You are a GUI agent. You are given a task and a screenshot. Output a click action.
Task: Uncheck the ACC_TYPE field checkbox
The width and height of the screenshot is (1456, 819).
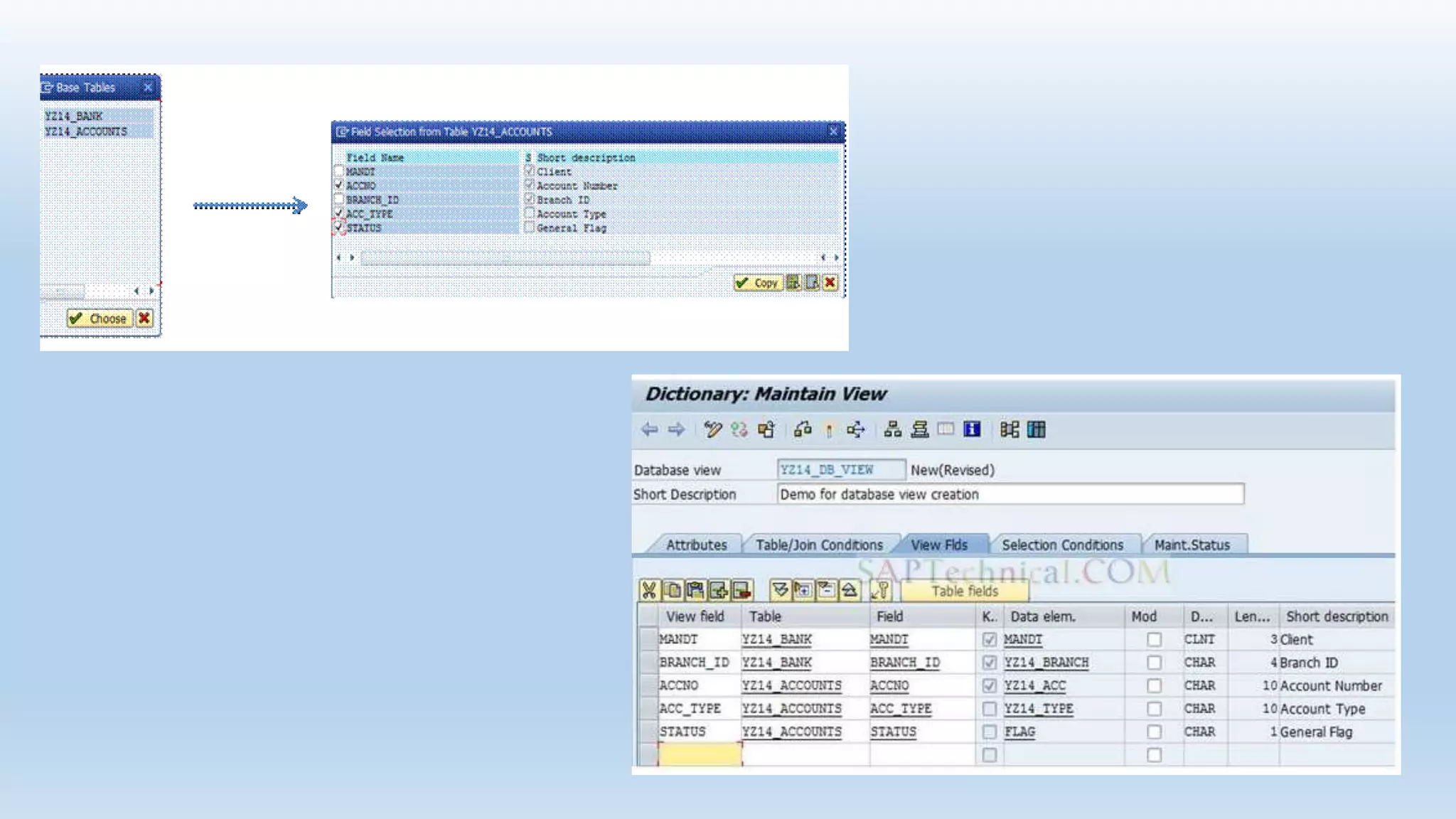(x=339, y=213)
